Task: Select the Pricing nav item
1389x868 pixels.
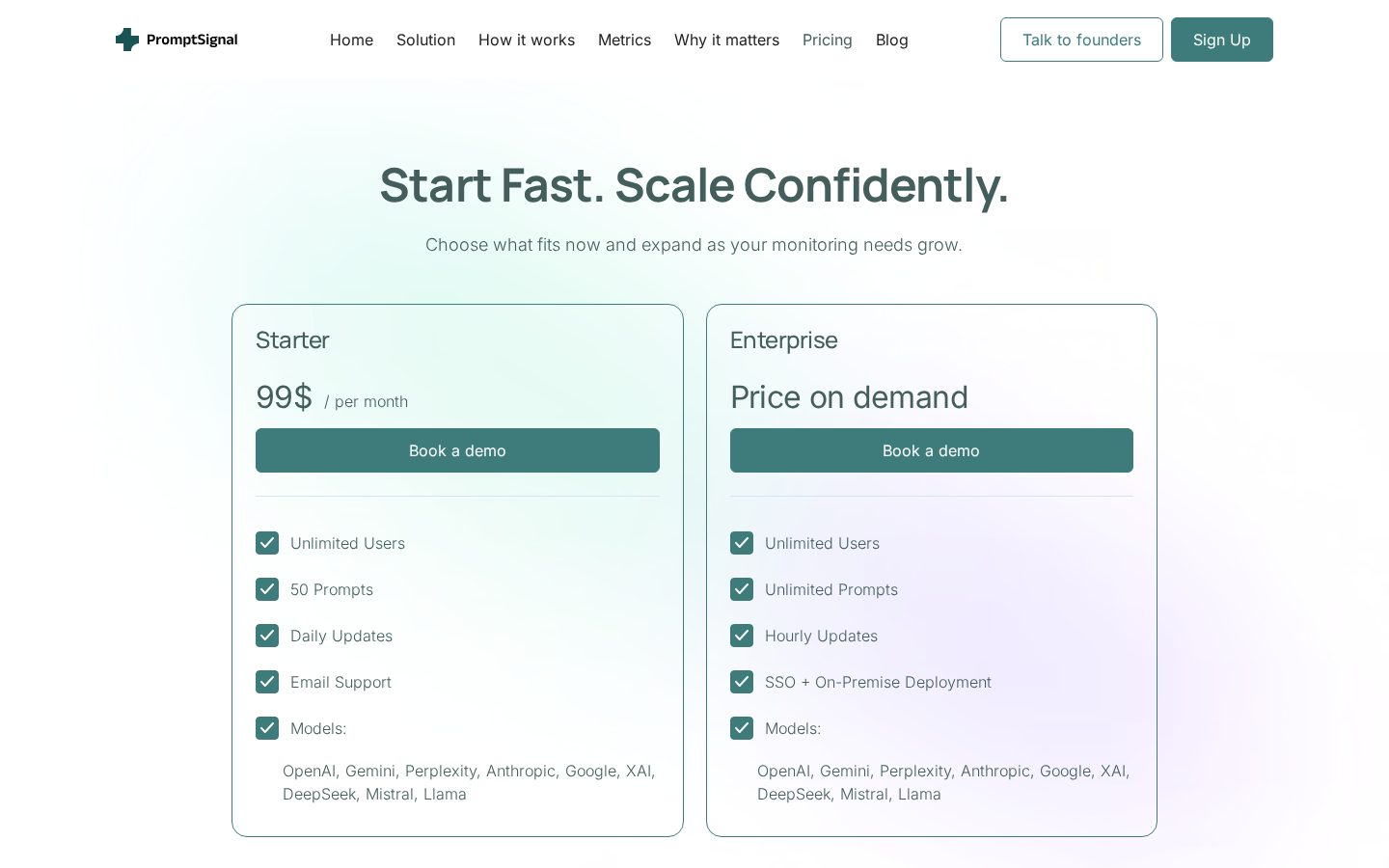Action: (828, 40)
